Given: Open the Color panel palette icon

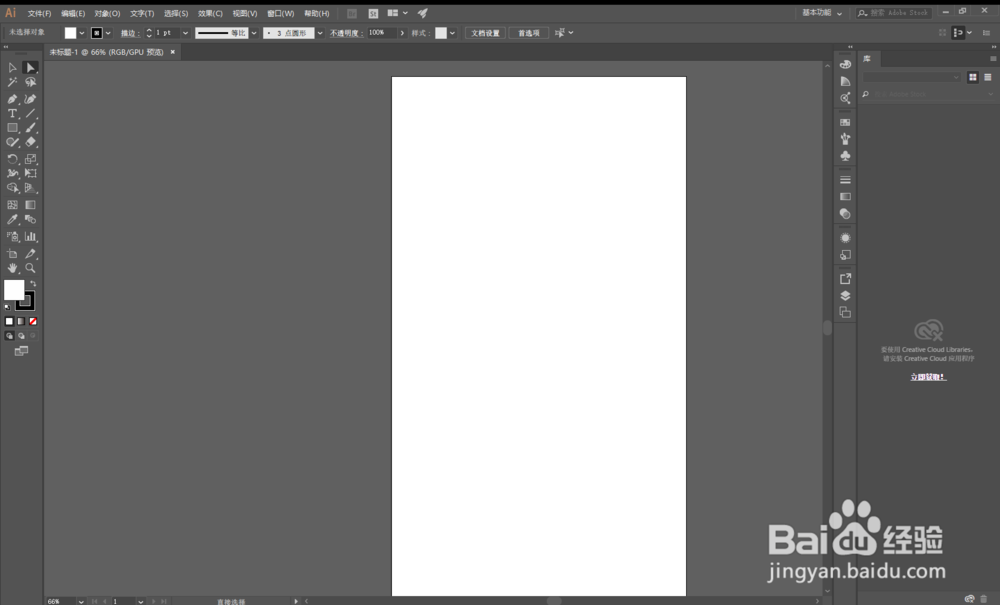Looking at the screenshot, I should [845, 64].
